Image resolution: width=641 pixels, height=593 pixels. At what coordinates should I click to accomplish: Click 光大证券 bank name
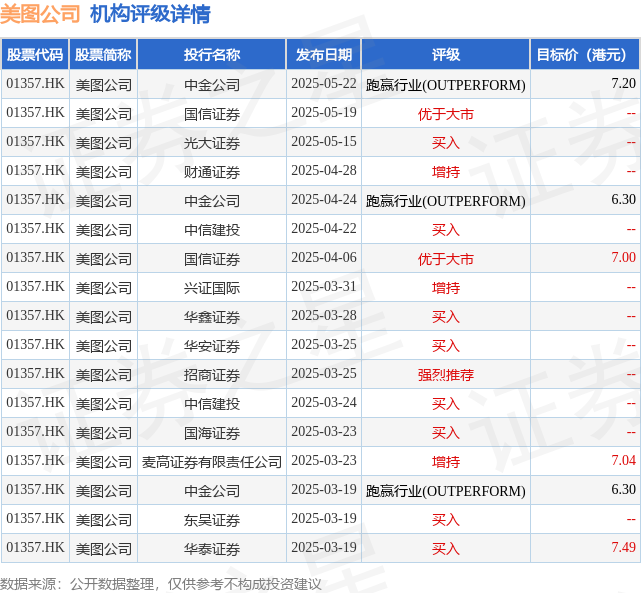click(x=212, y=143)
